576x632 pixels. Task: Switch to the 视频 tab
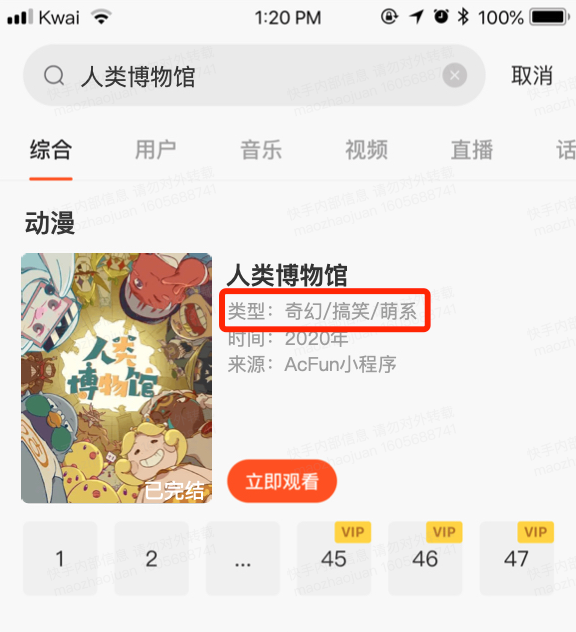tap(366, 150)
